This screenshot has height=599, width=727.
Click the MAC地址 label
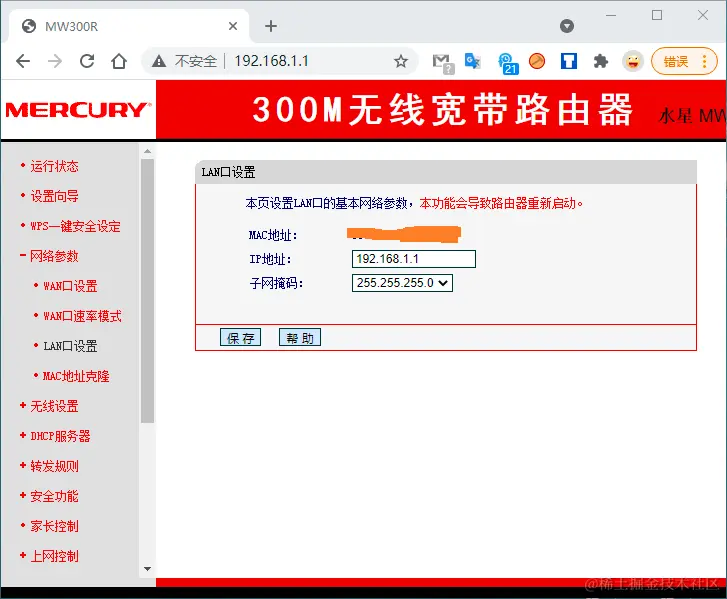click(273, 235)
